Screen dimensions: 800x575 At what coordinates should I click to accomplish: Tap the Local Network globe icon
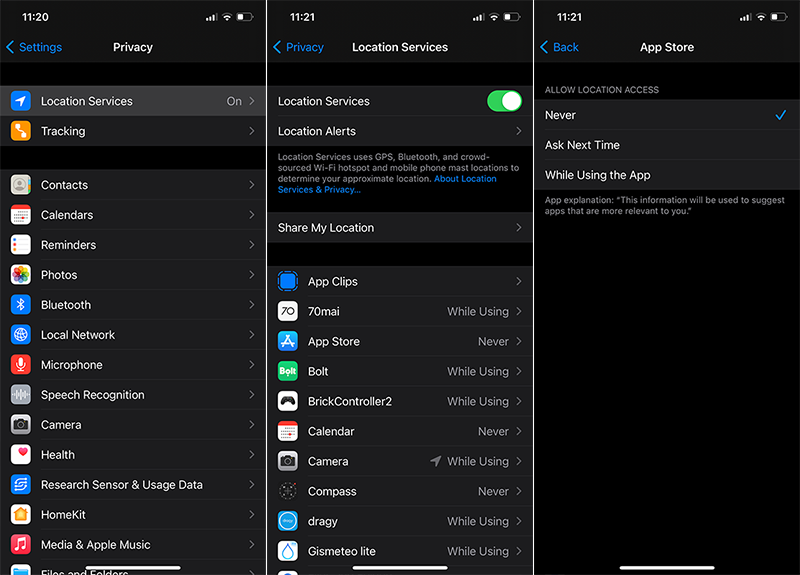[x=21, y=335]
